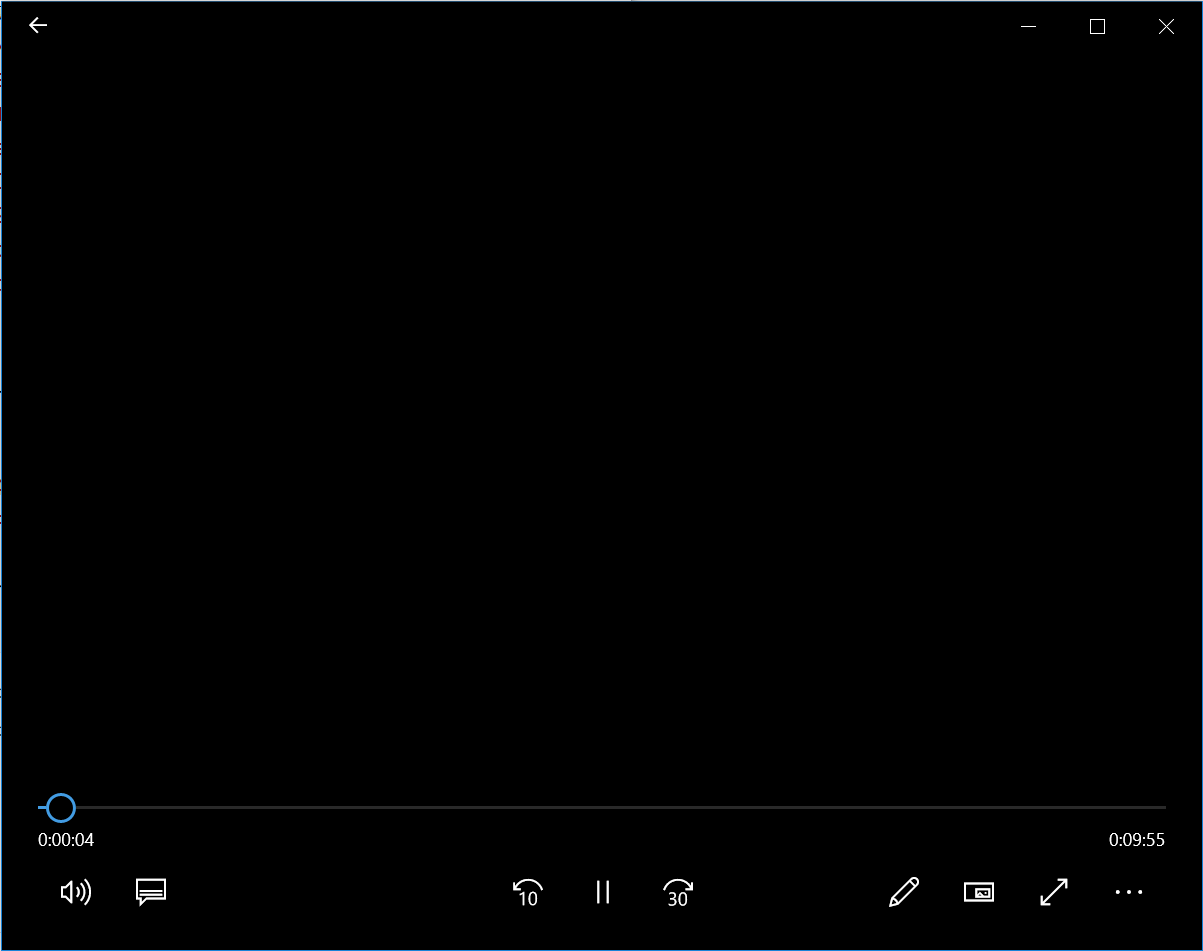This screenshot has height=951, width=1203.
Task: Click the seek bar thumb circle
Action: click(61, 807)
